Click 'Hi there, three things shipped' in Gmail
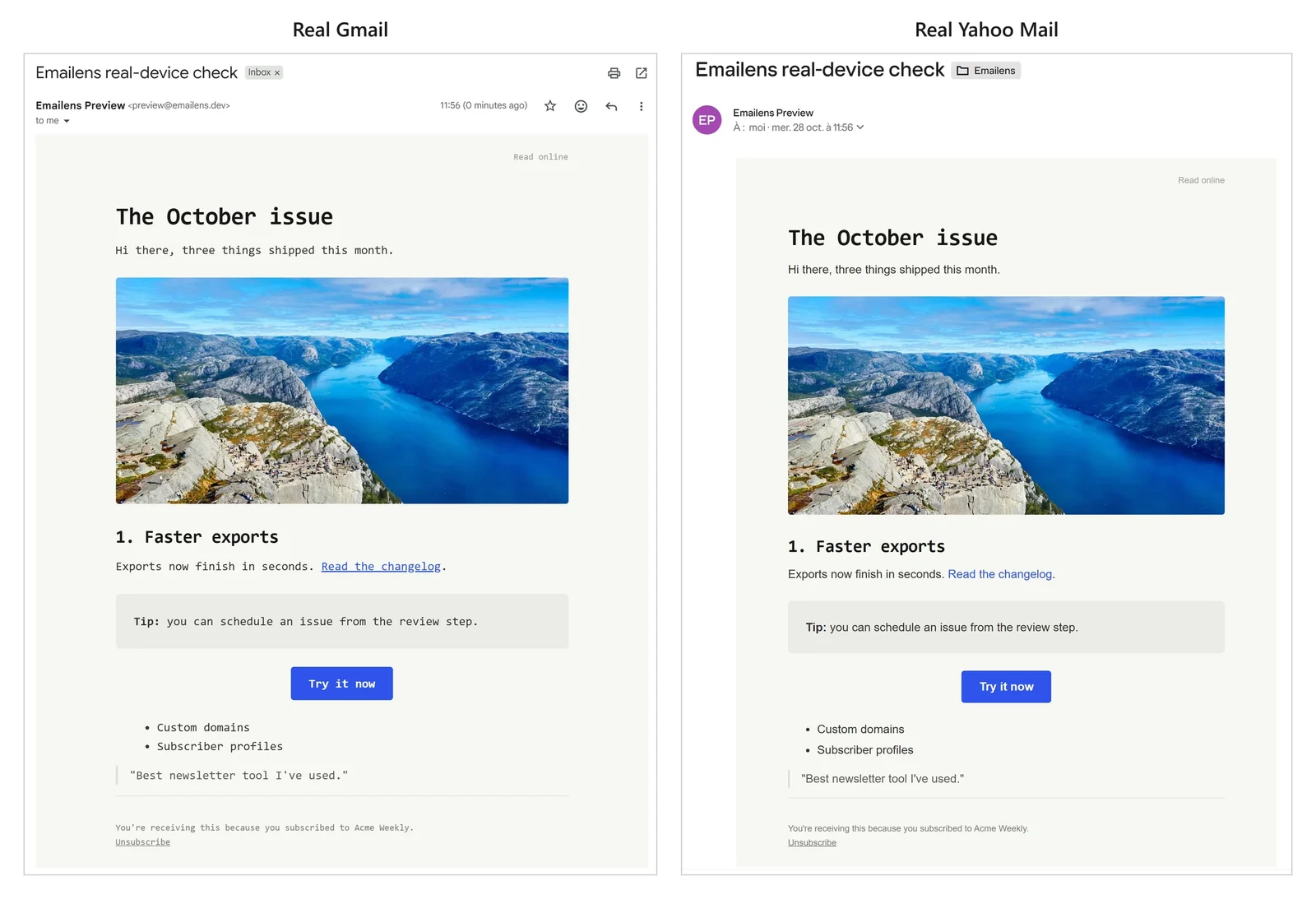1316x899 pixels. click(x=254, y=251)
